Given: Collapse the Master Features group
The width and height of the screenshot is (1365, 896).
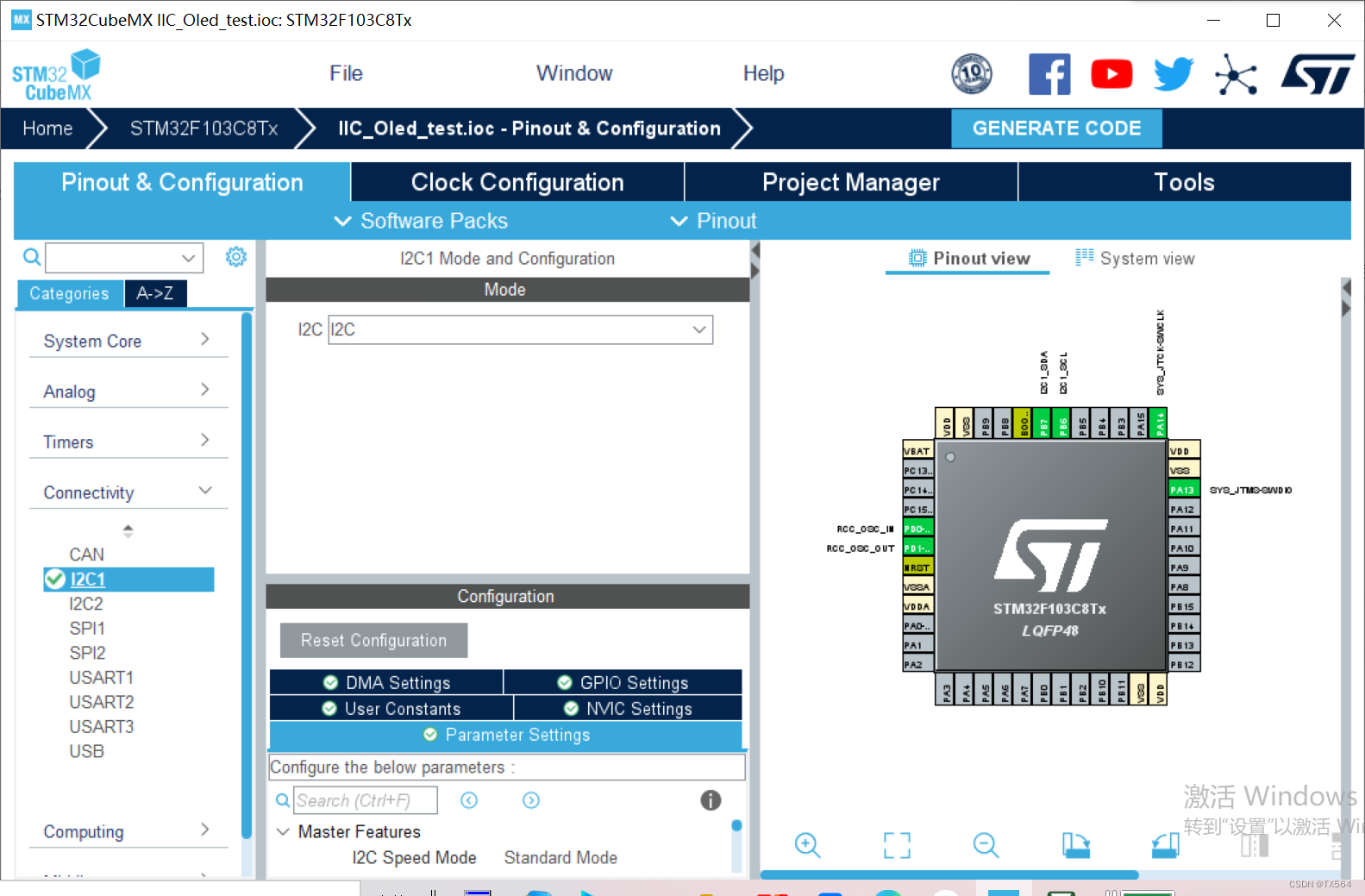Looking at the screenshot, I should [283, 831].
